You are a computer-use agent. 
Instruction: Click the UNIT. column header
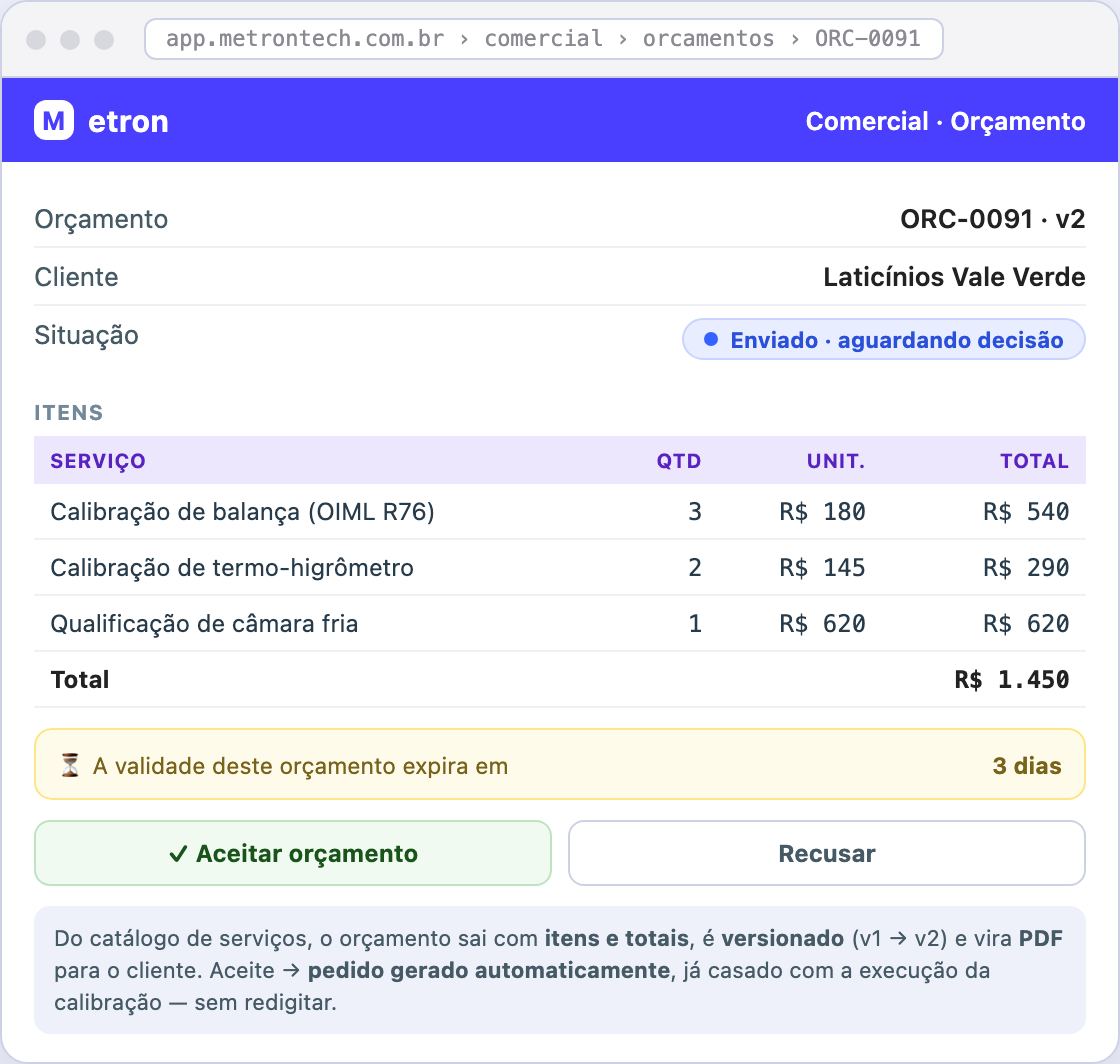tap(836, 461)
